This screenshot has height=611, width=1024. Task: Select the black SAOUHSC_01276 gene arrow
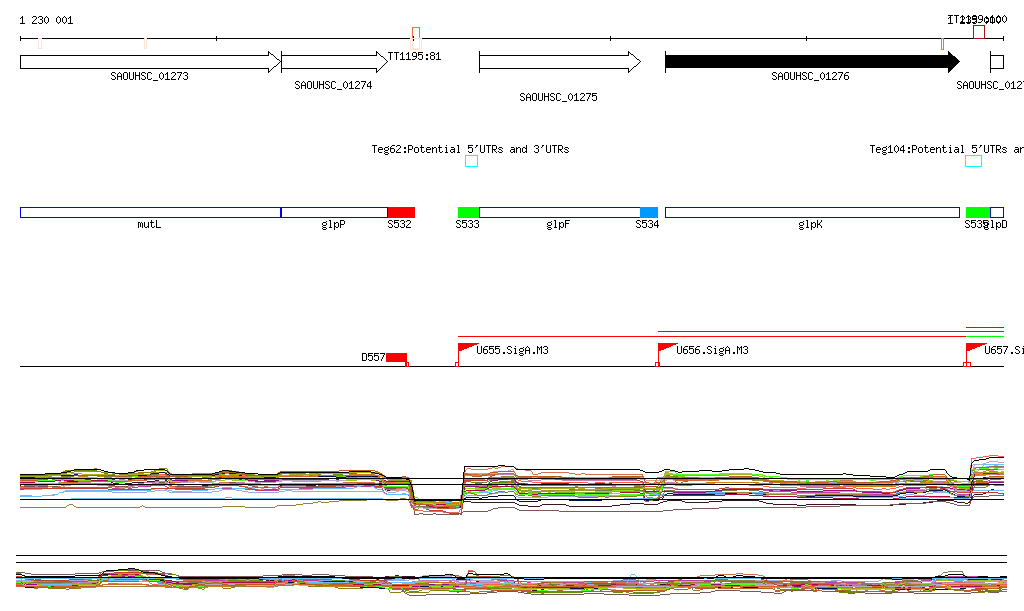tap(812, 62)
